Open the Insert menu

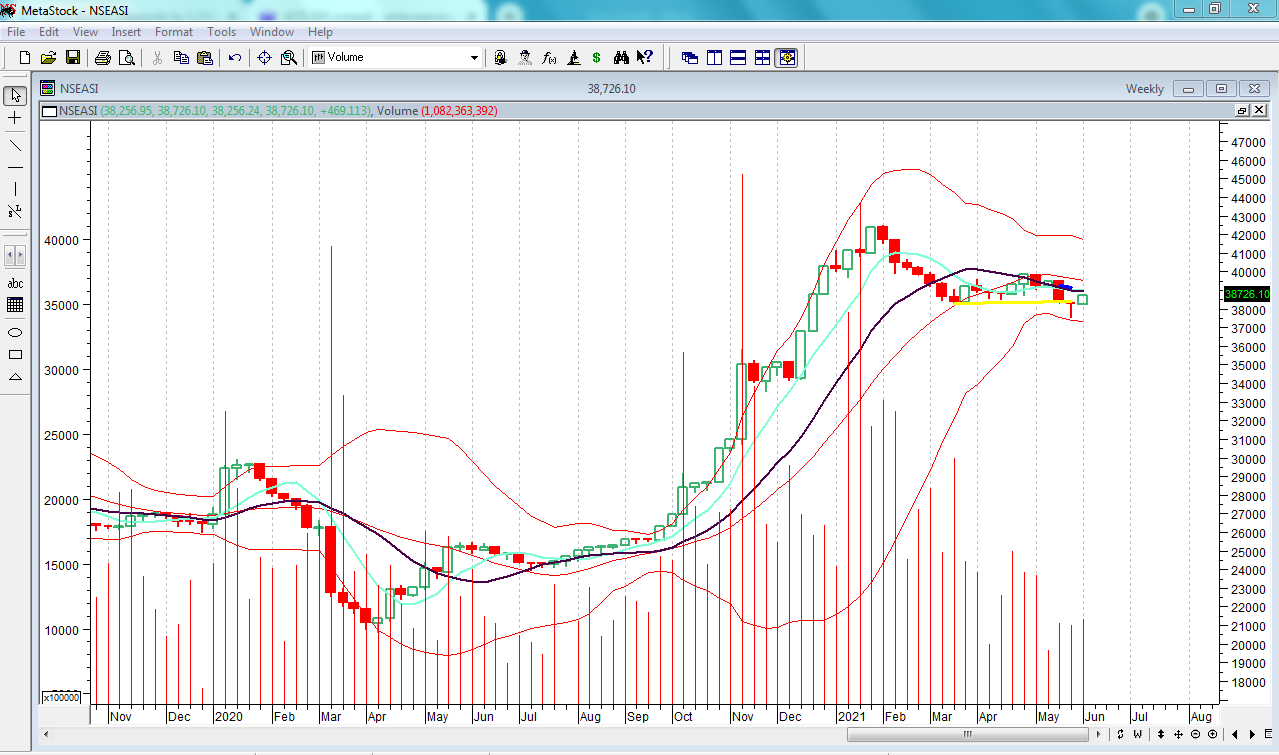coord(126,32)
